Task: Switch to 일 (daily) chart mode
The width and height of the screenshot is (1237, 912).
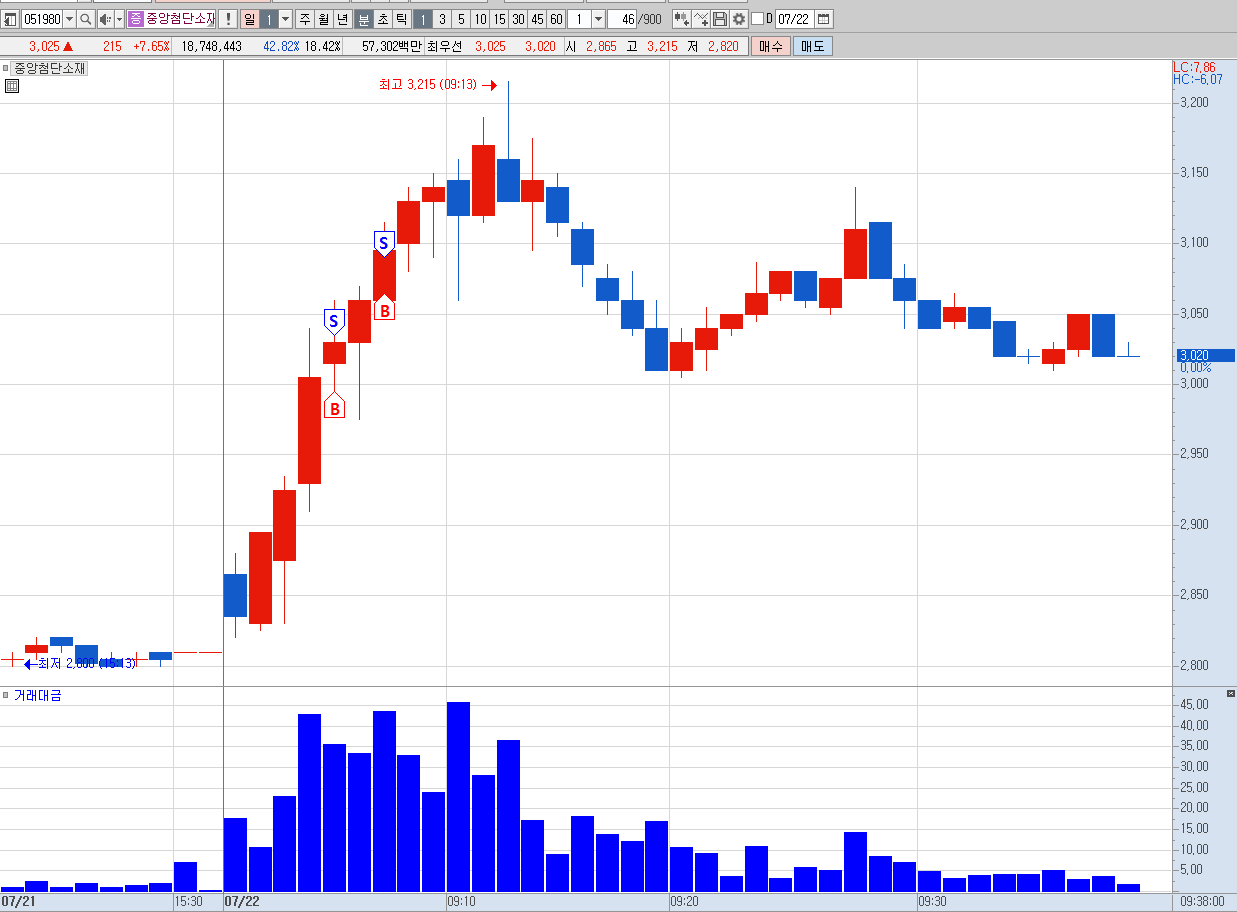Action: tap(249, 19)
